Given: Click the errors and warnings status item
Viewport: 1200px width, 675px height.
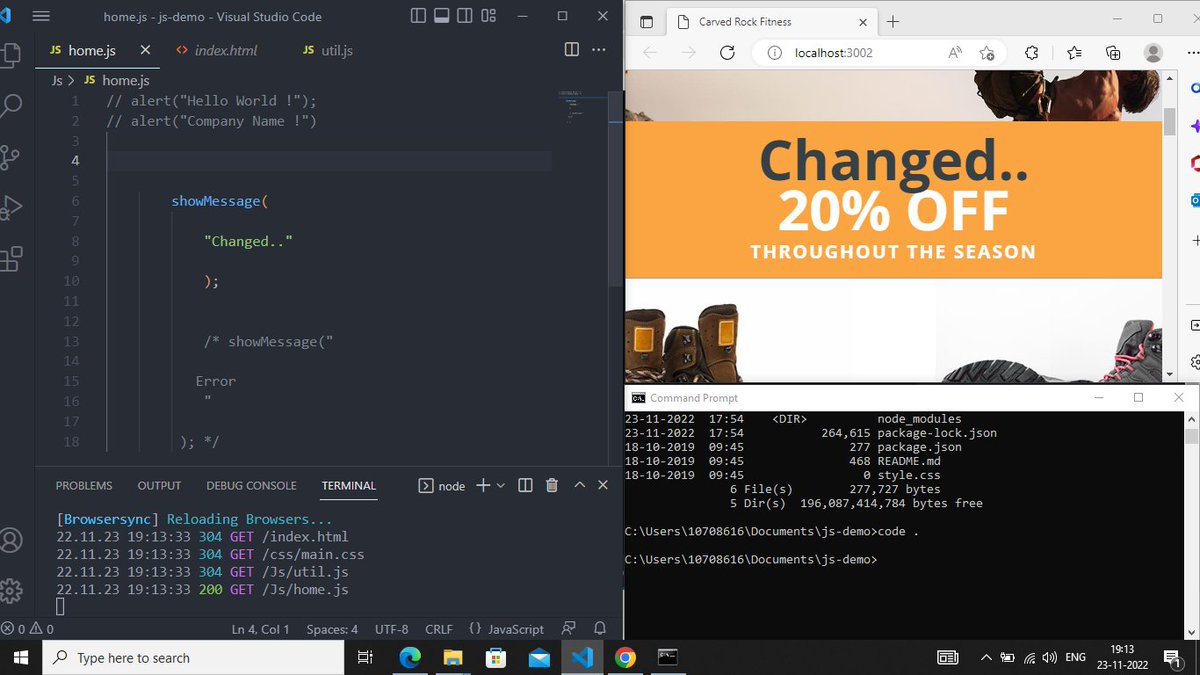Looking at the screenshot, I should [28, 629].
